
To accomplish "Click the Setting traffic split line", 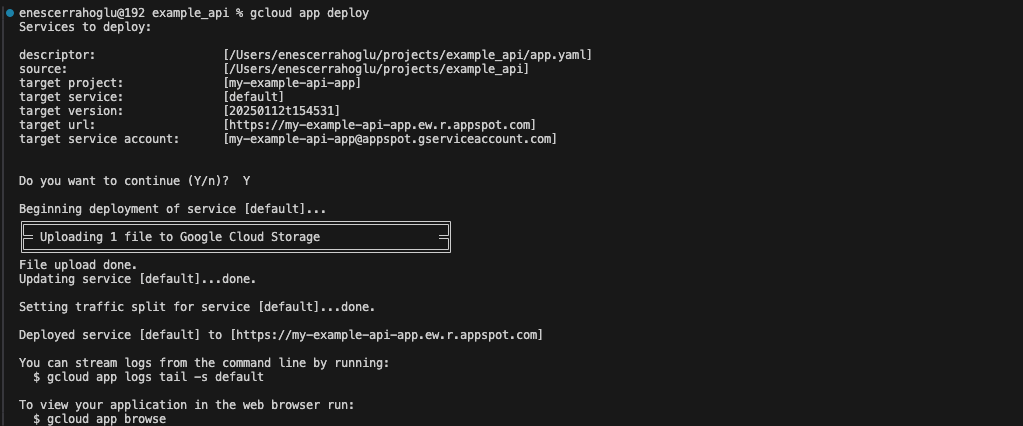I will [197, 307].
